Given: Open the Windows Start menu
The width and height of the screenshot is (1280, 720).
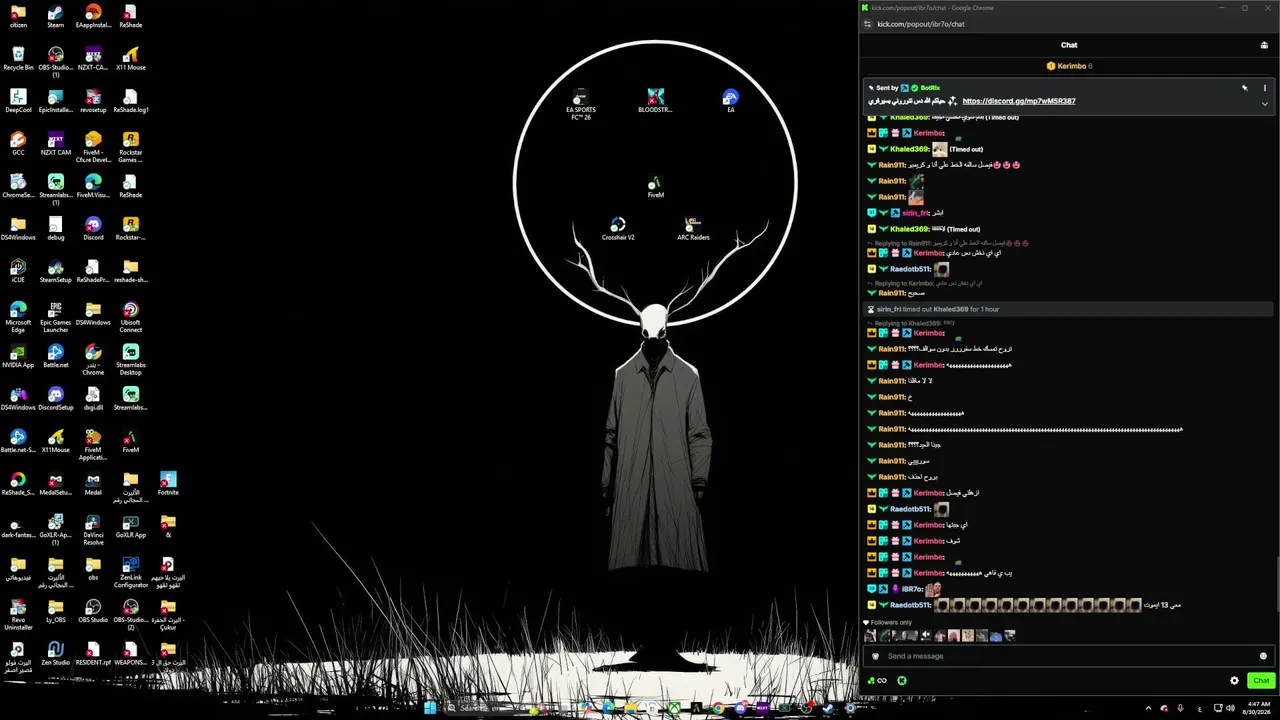Looking at the screenshot, I should click(430, 708).
